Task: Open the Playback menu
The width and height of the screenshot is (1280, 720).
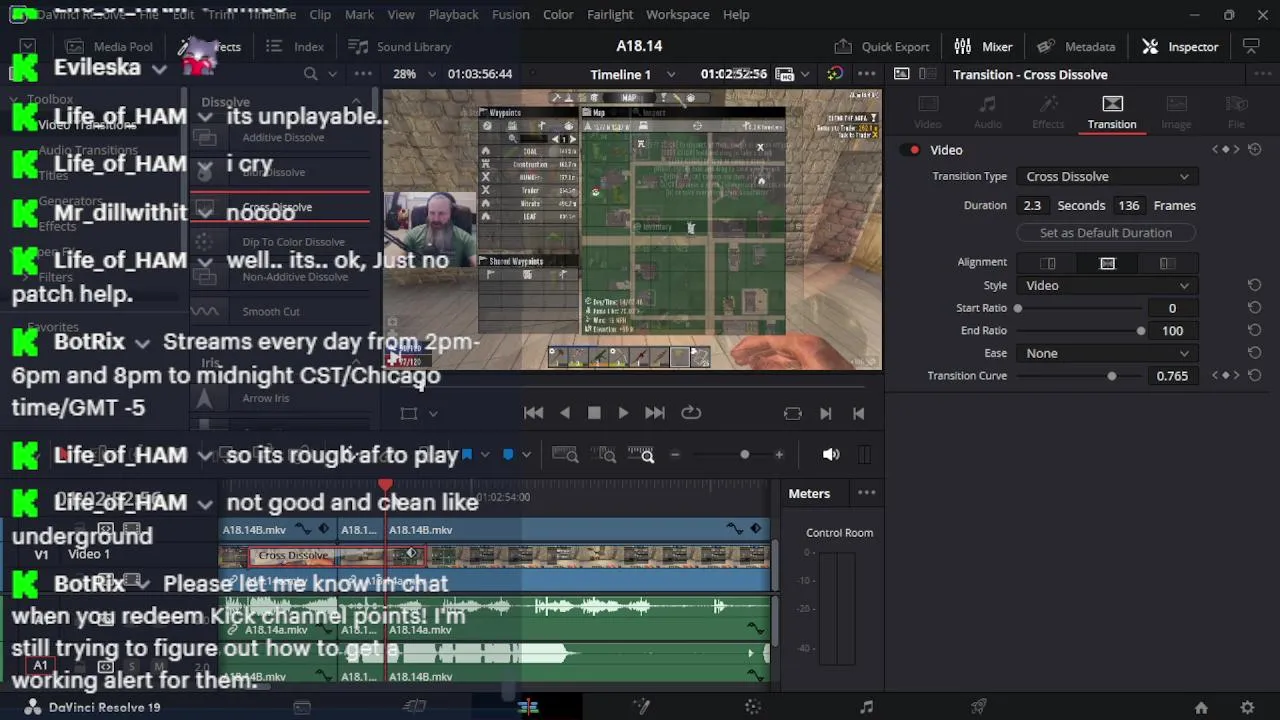Action: click(x=453, y=14)
